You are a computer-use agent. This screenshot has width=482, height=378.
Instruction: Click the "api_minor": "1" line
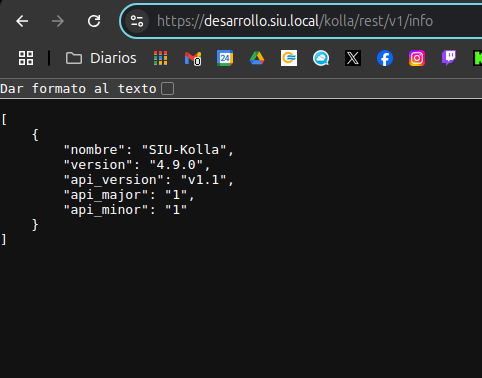coord(125,210)
